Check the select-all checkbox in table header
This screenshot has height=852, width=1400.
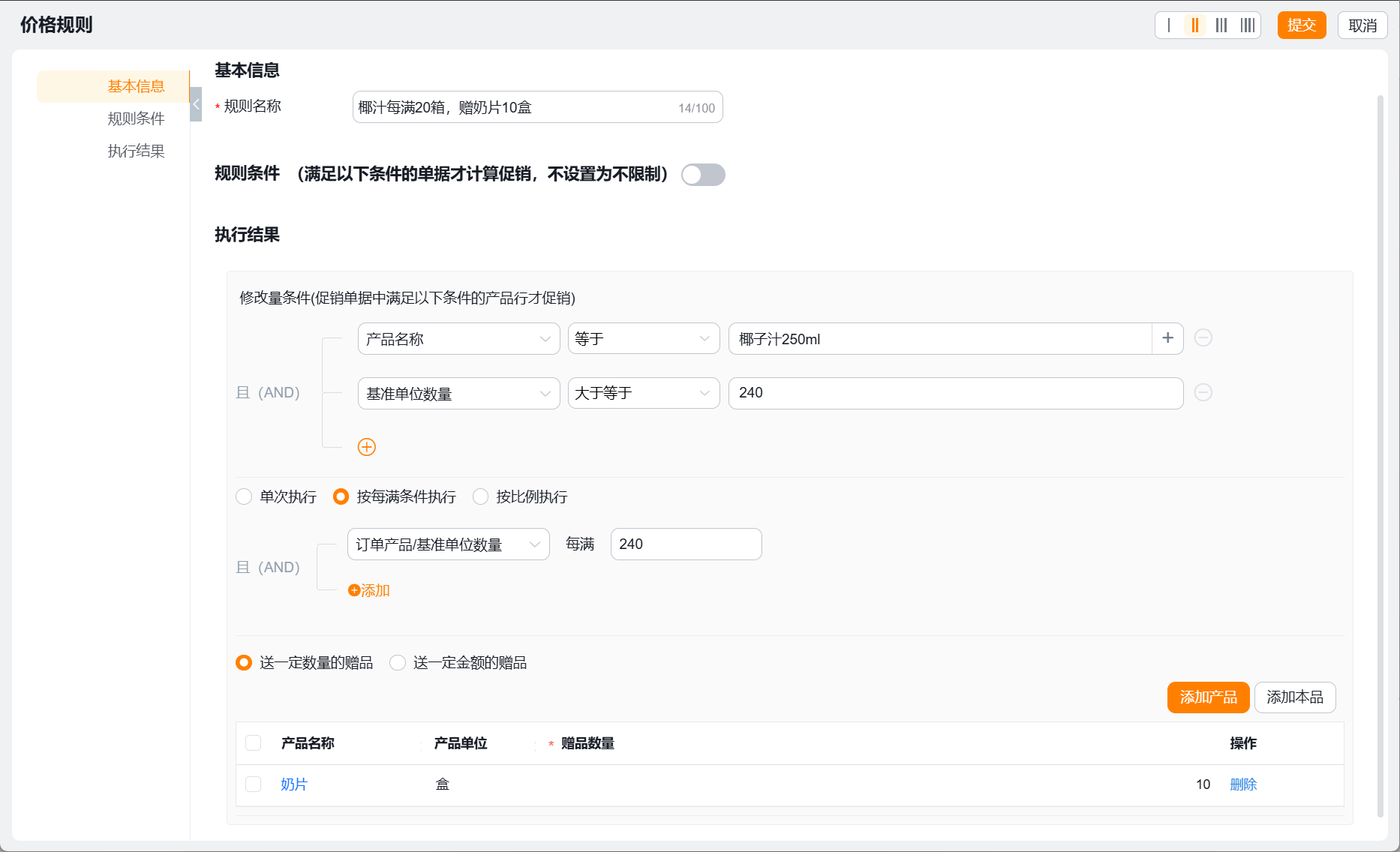[254, 743]
